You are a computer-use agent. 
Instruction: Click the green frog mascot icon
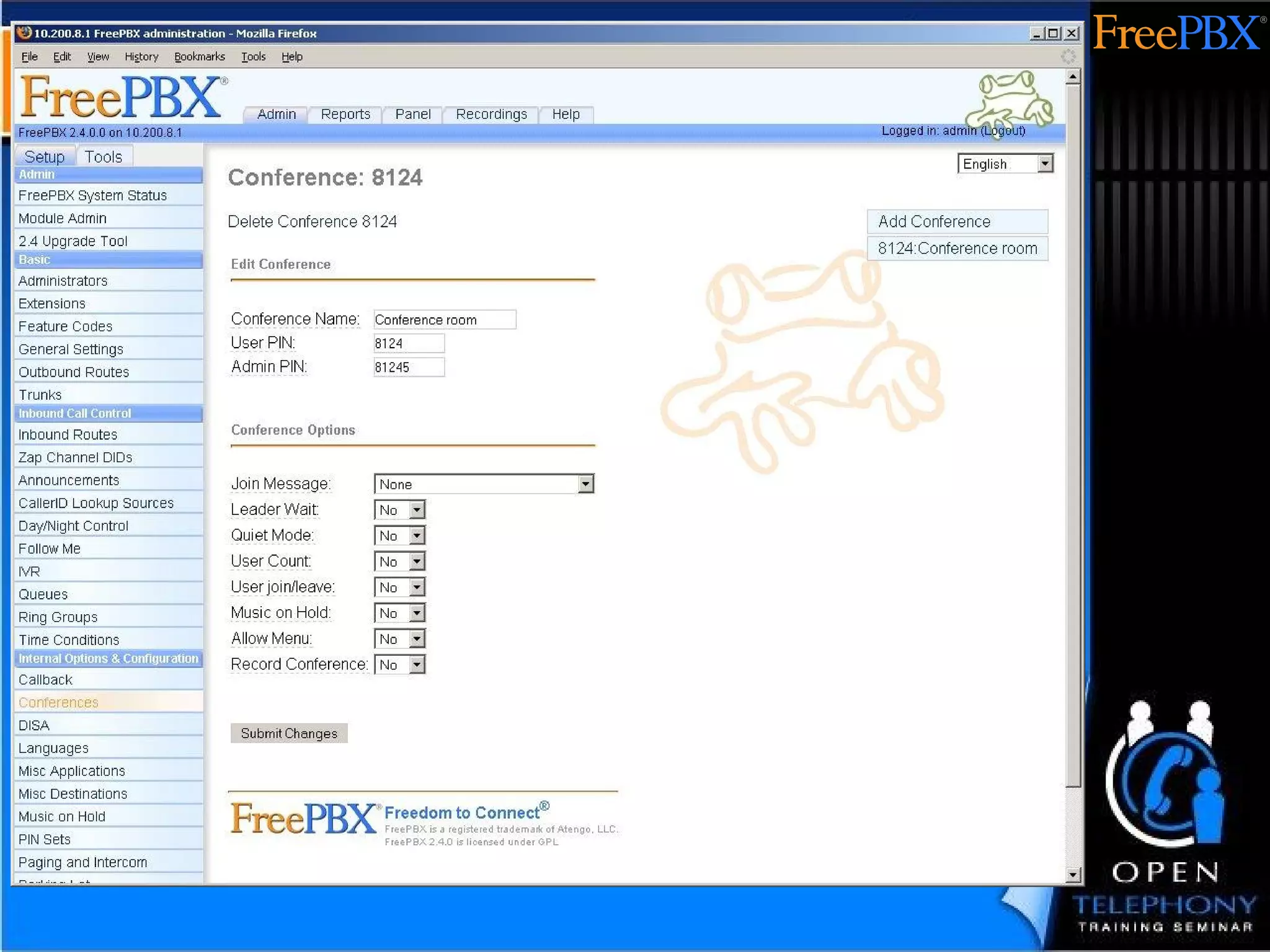tap(1009, 99)
